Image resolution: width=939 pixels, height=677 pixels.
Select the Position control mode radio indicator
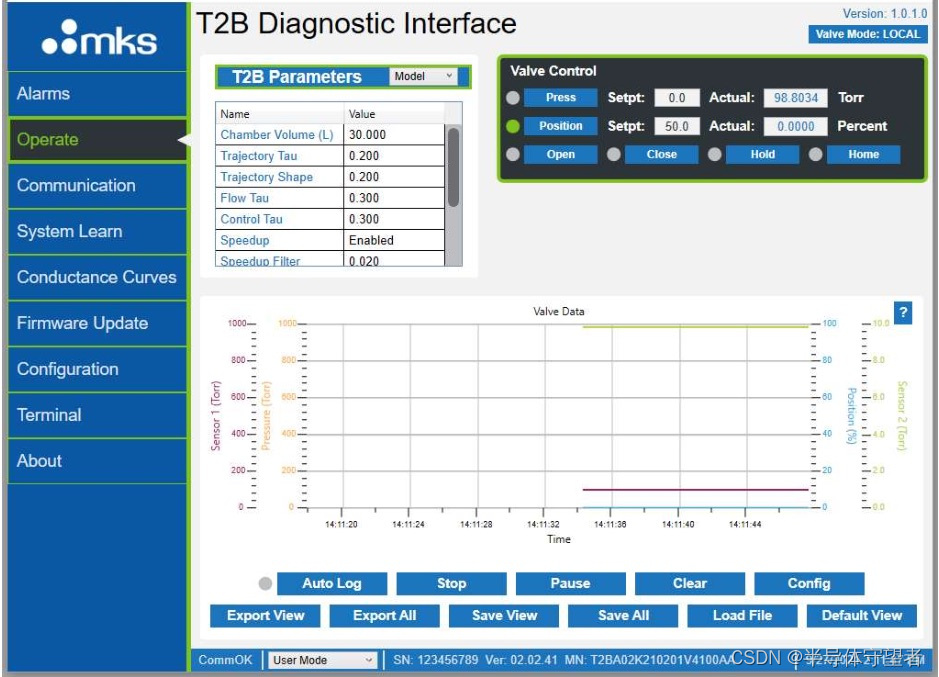pyautogui.click(x=513, y=126)
